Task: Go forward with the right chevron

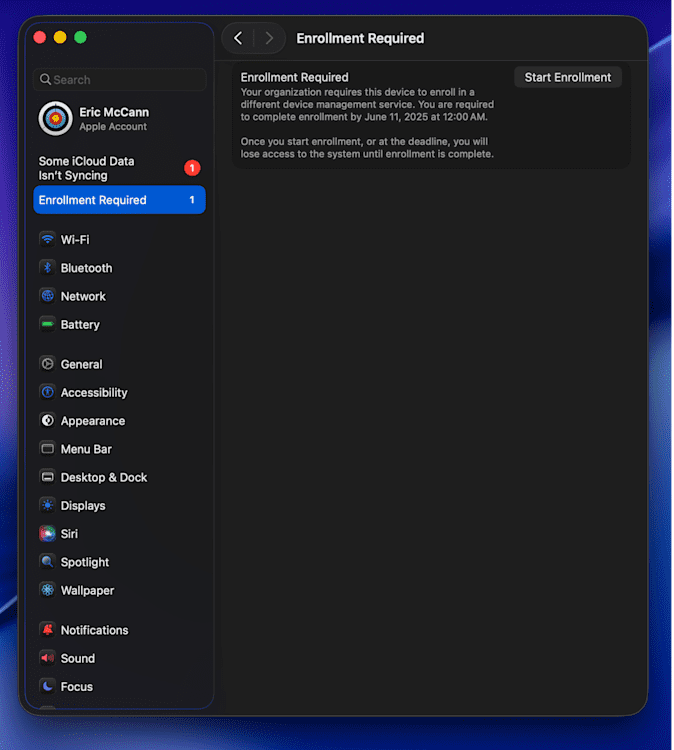Action: click(269, 38)
